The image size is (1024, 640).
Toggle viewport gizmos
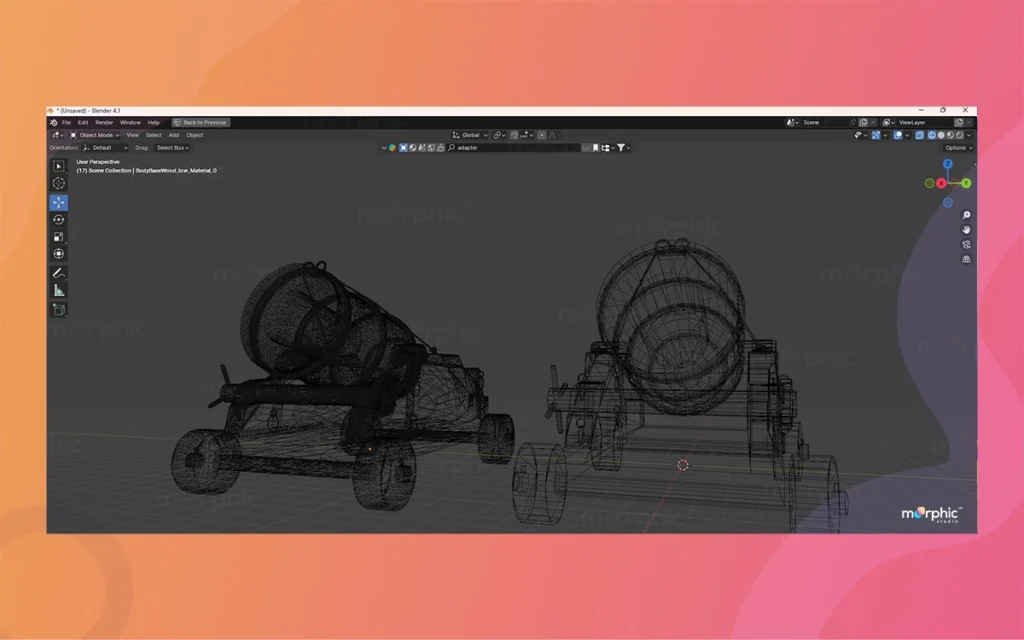tap(876, 135)
